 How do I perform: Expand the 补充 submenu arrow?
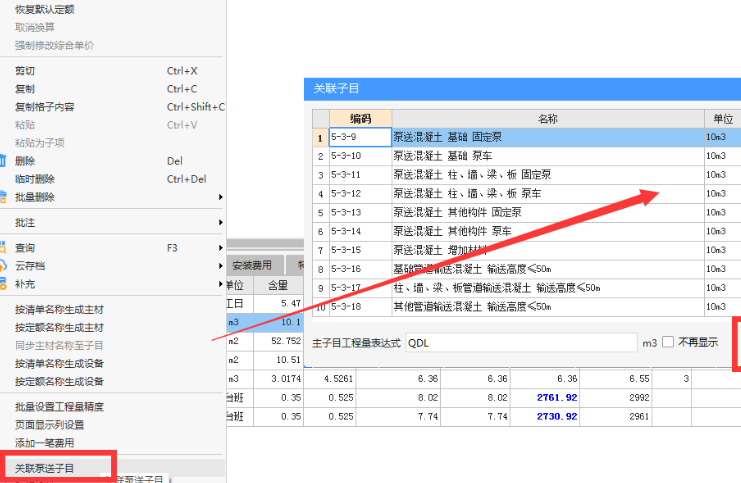[x=220, y=284]
